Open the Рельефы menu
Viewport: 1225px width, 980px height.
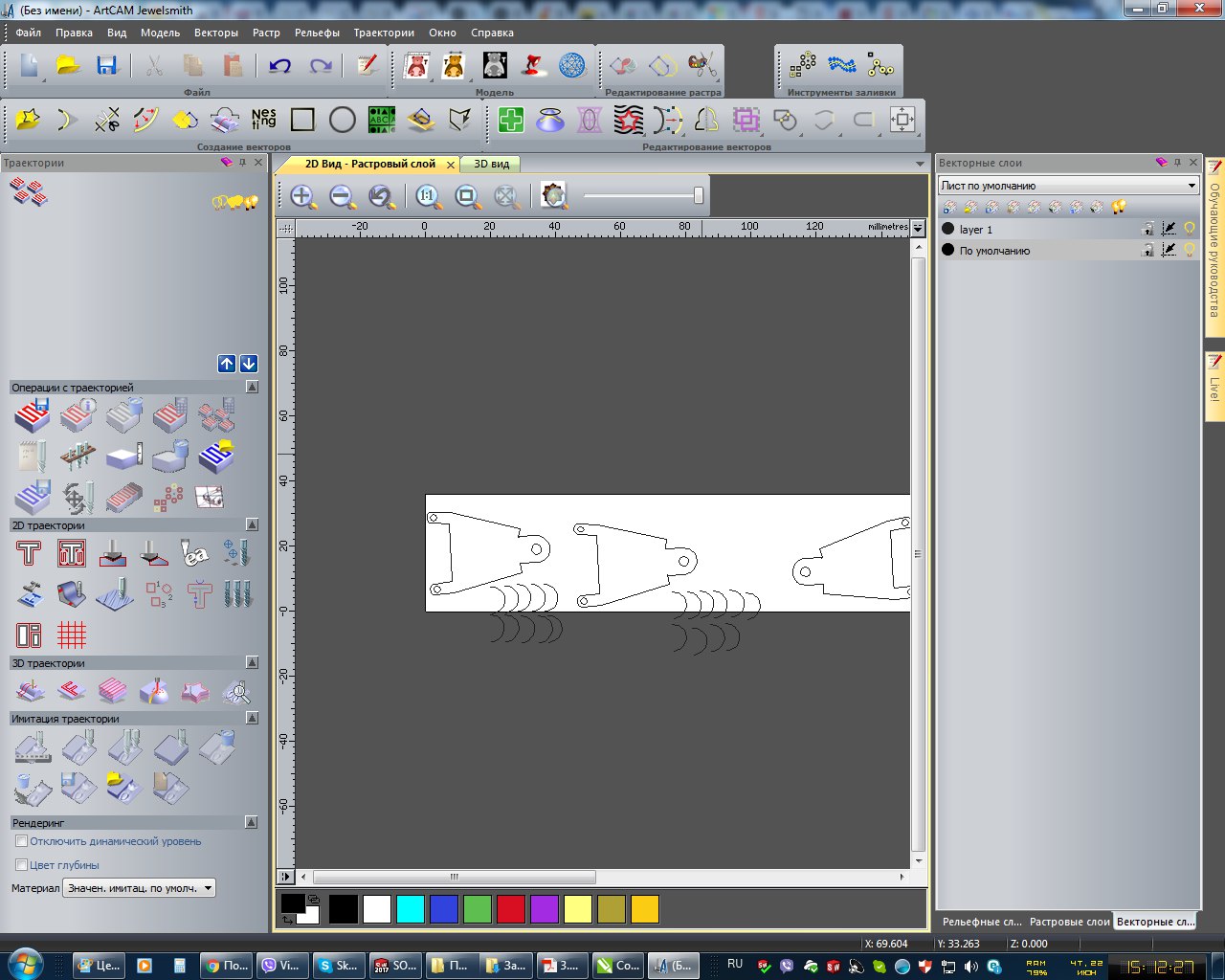pyautogui.click(x=317, y=33)
